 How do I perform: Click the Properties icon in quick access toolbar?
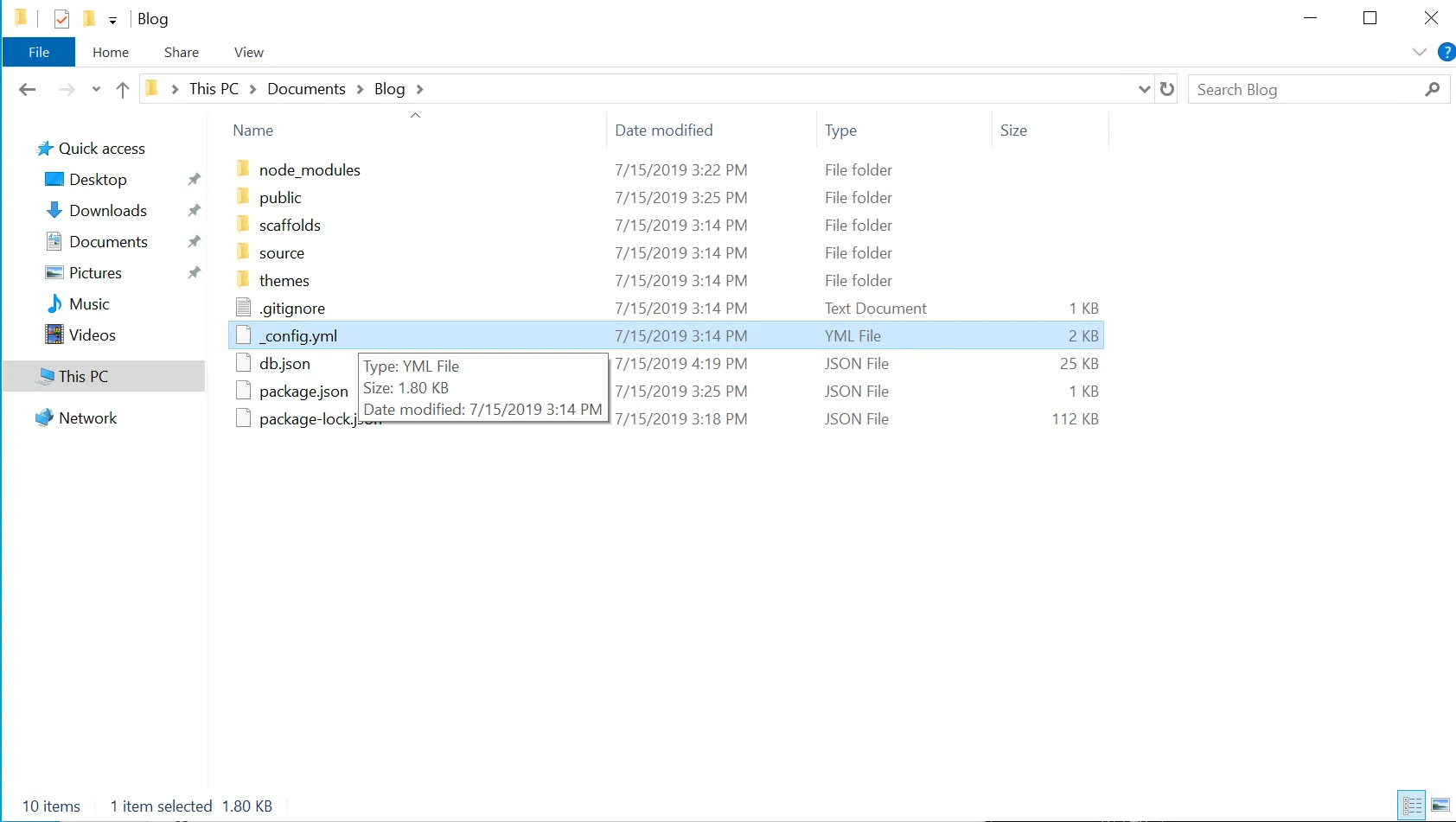click(61, 18)
